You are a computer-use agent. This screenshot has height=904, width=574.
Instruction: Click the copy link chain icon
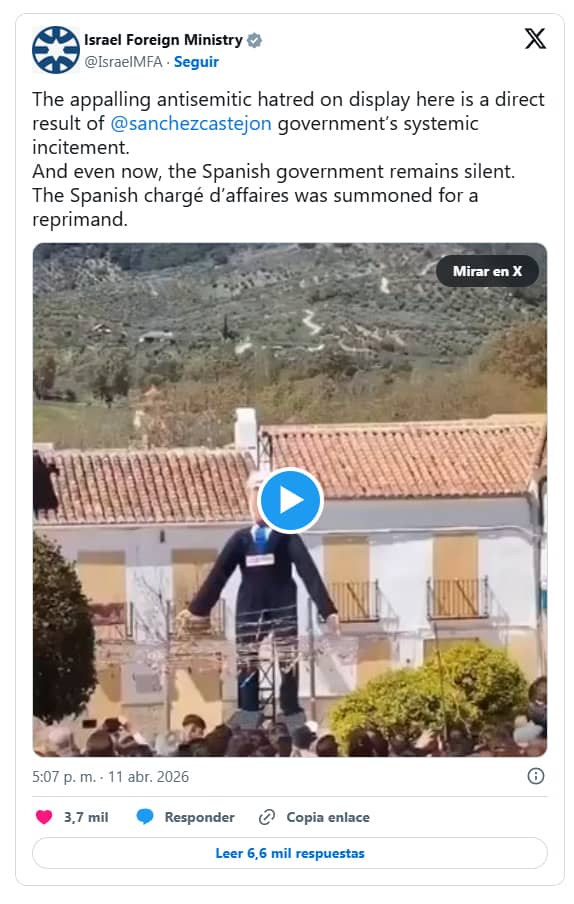[266, 816]
